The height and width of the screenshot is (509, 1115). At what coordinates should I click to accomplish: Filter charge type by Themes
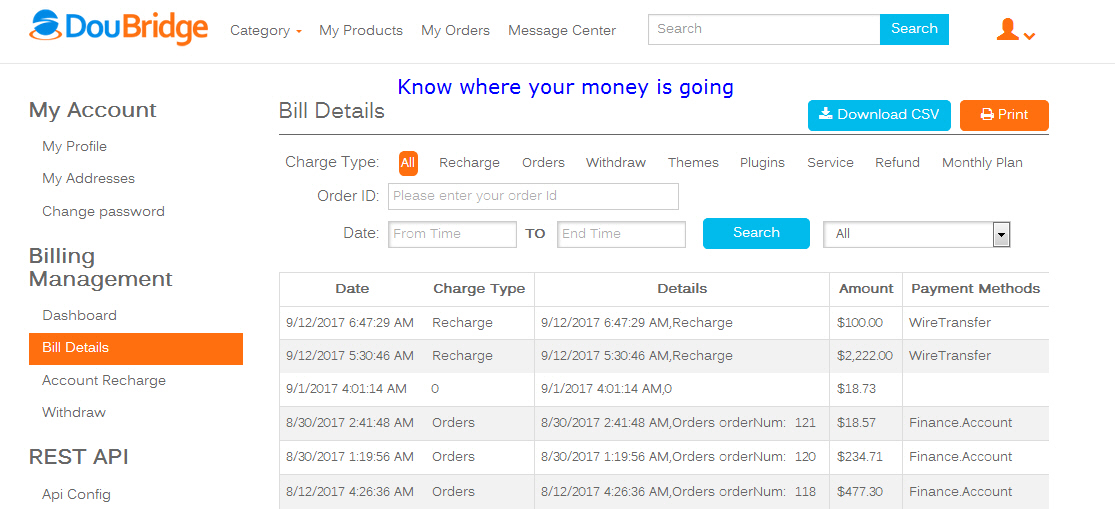coord(693,163)
